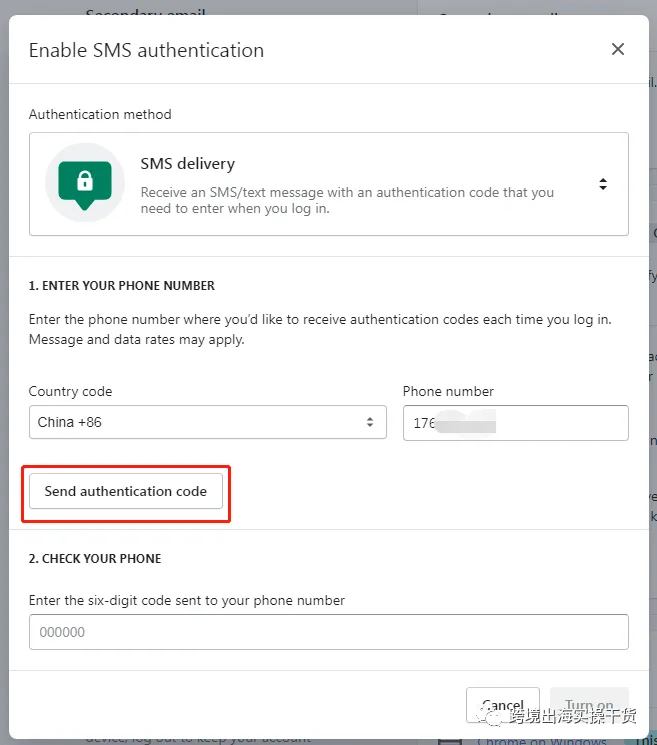Image resolution: width=657 pixels, height=745 pixels.
Task: Click the green SMS lock bubble icon
Action: pos(85,183)
